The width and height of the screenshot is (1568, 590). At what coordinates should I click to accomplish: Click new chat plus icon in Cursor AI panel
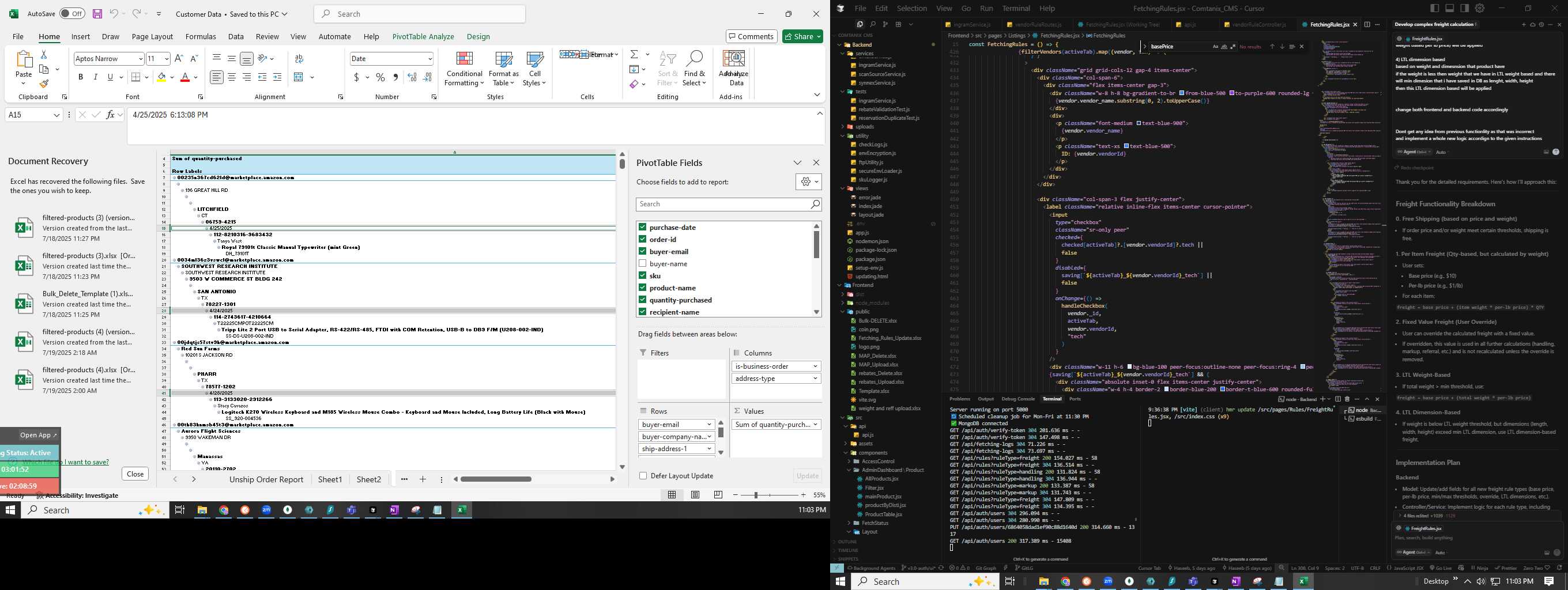(x=1524, y=24)
